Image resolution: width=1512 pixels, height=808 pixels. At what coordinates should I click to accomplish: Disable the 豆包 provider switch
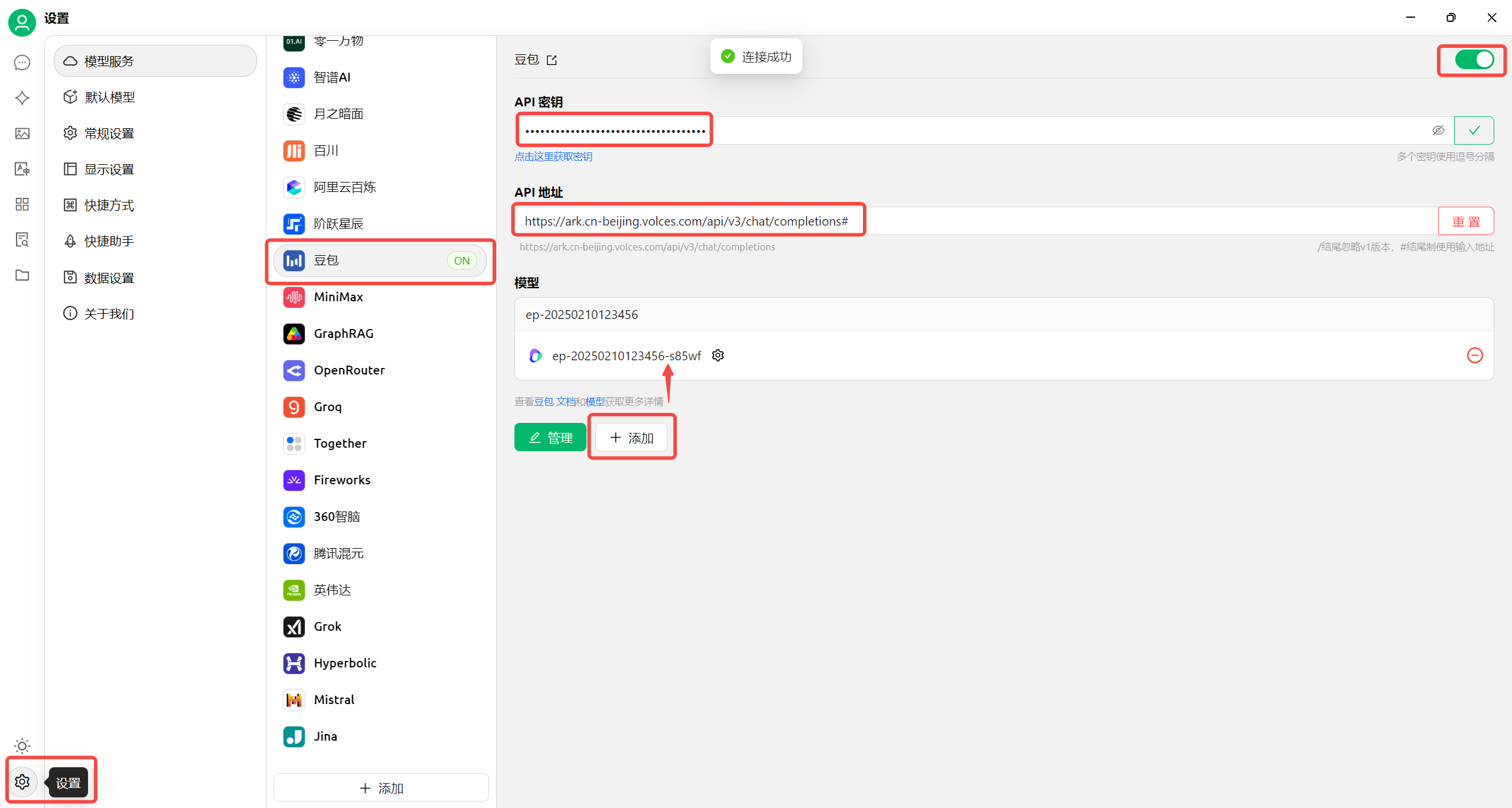pyautogui.click(x=1474, y=60)
